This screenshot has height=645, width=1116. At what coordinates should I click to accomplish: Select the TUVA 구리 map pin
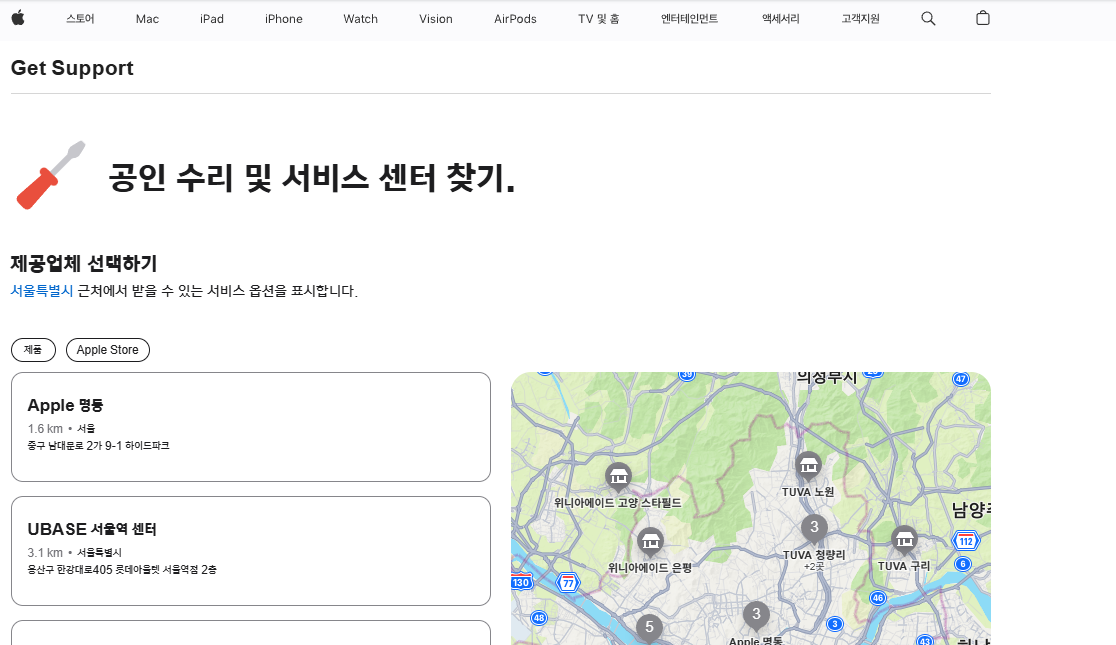tap(904, 540)
